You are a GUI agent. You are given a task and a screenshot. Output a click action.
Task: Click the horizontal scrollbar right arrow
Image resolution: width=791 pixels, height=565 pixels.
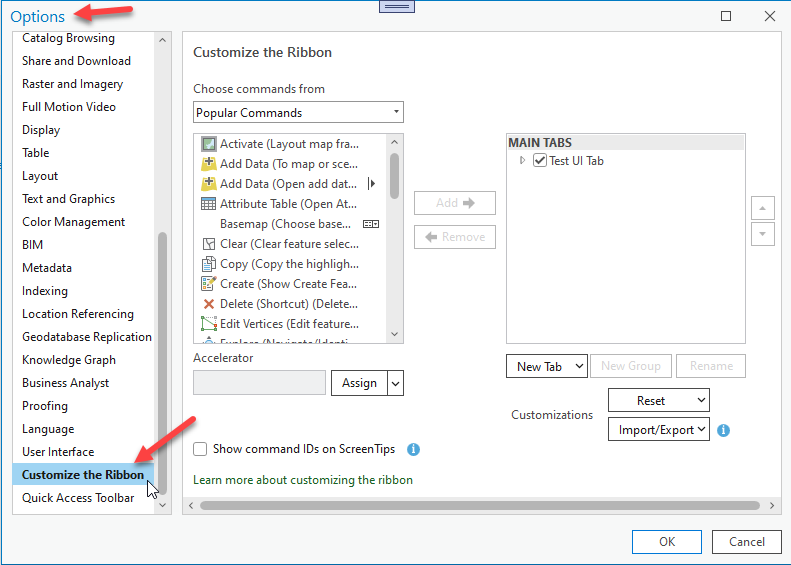click(772, 505)
